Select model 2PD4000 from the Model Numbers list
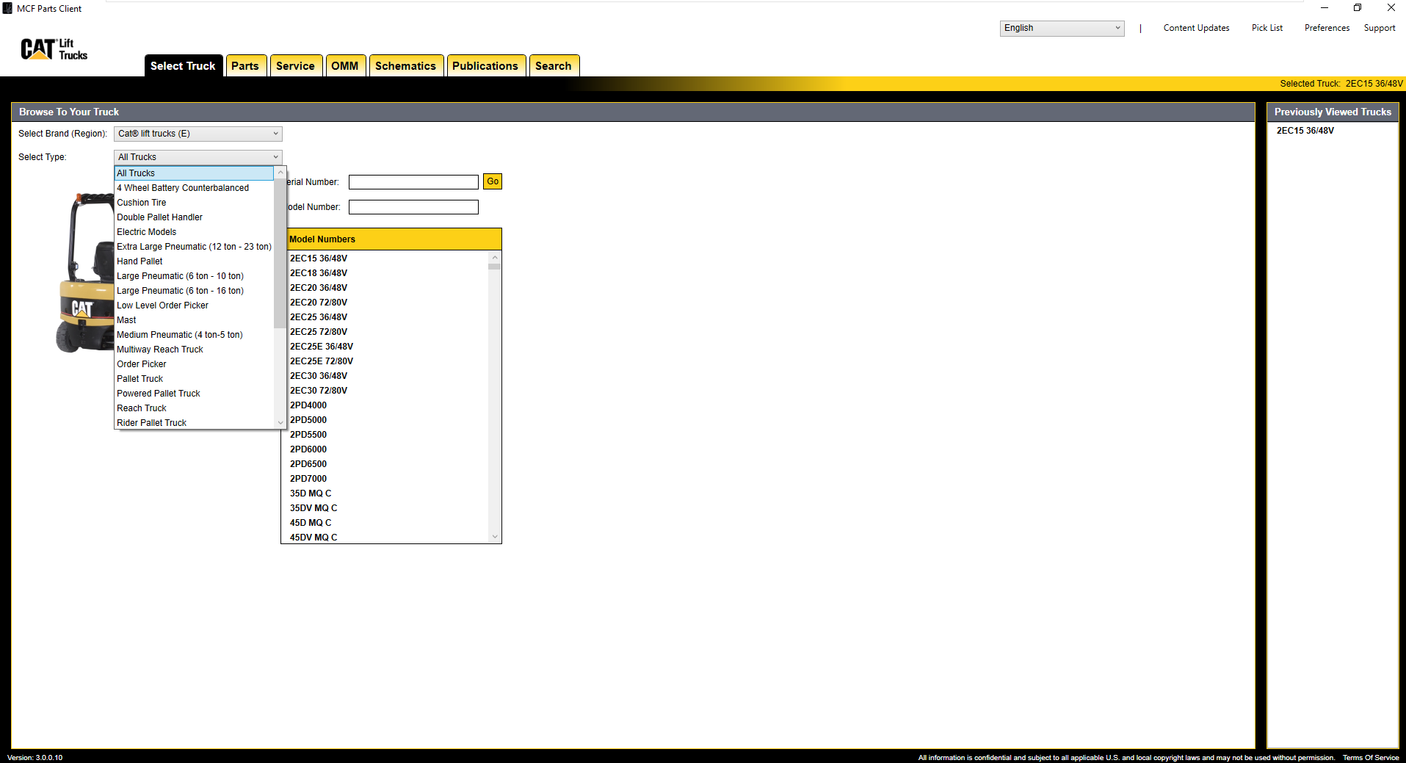The width and height of the screenshot is (1406, 763). pos(307,404)
